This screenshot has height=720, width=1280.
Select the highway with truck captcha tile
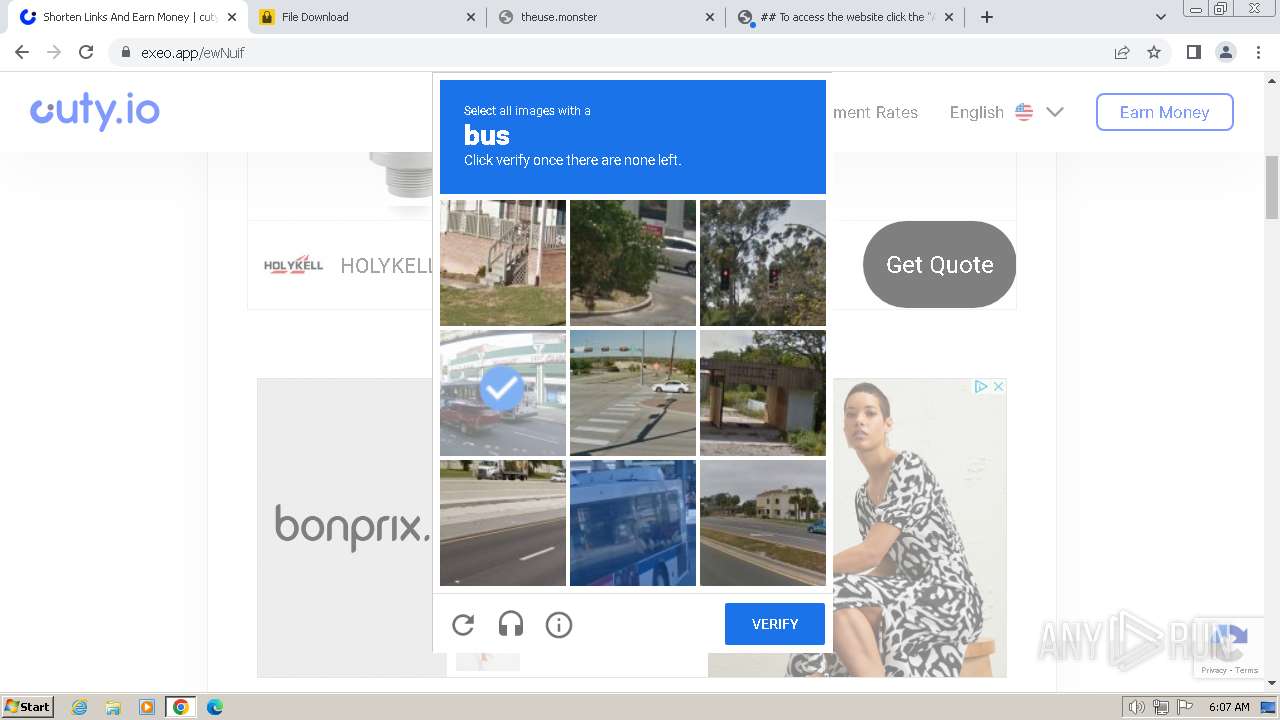(x=503, y=523)
